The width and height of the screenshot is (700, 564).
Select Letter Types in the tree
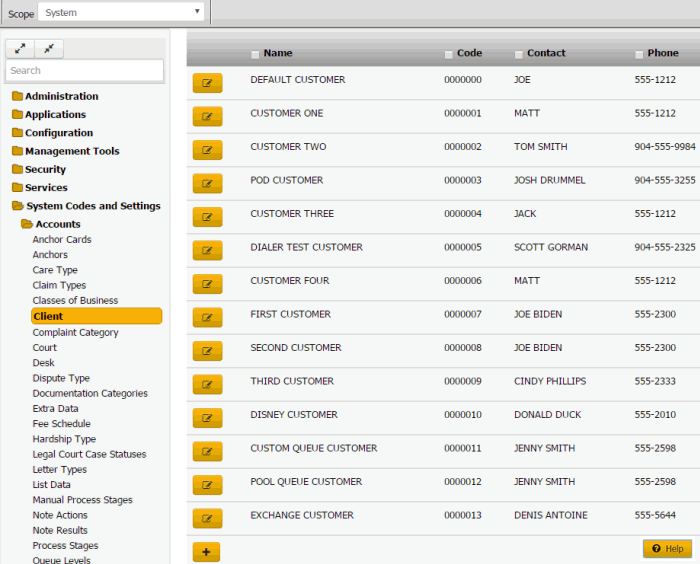tap(59, 470)
